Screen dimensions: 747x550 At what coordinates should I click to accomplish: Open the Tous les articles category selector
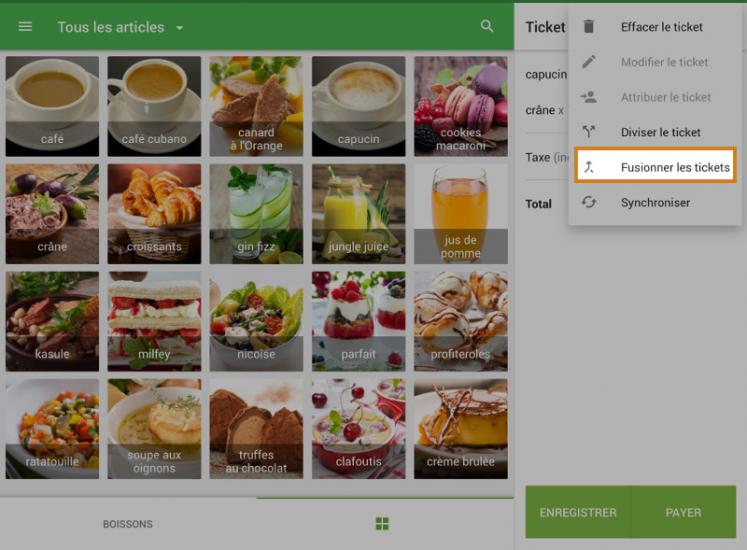click(x=120, y=27)
